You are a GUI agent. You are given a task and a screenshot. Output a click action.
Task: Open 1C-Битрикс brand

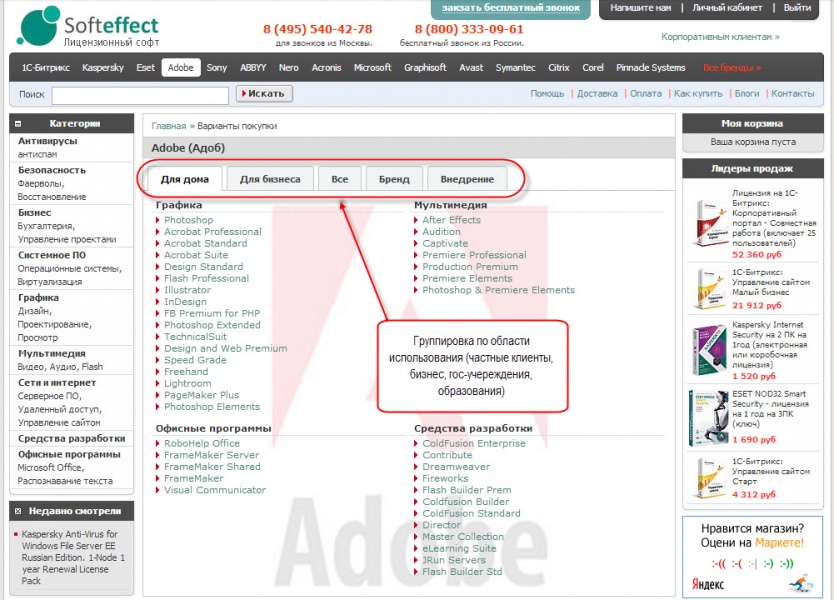point(45,68)
